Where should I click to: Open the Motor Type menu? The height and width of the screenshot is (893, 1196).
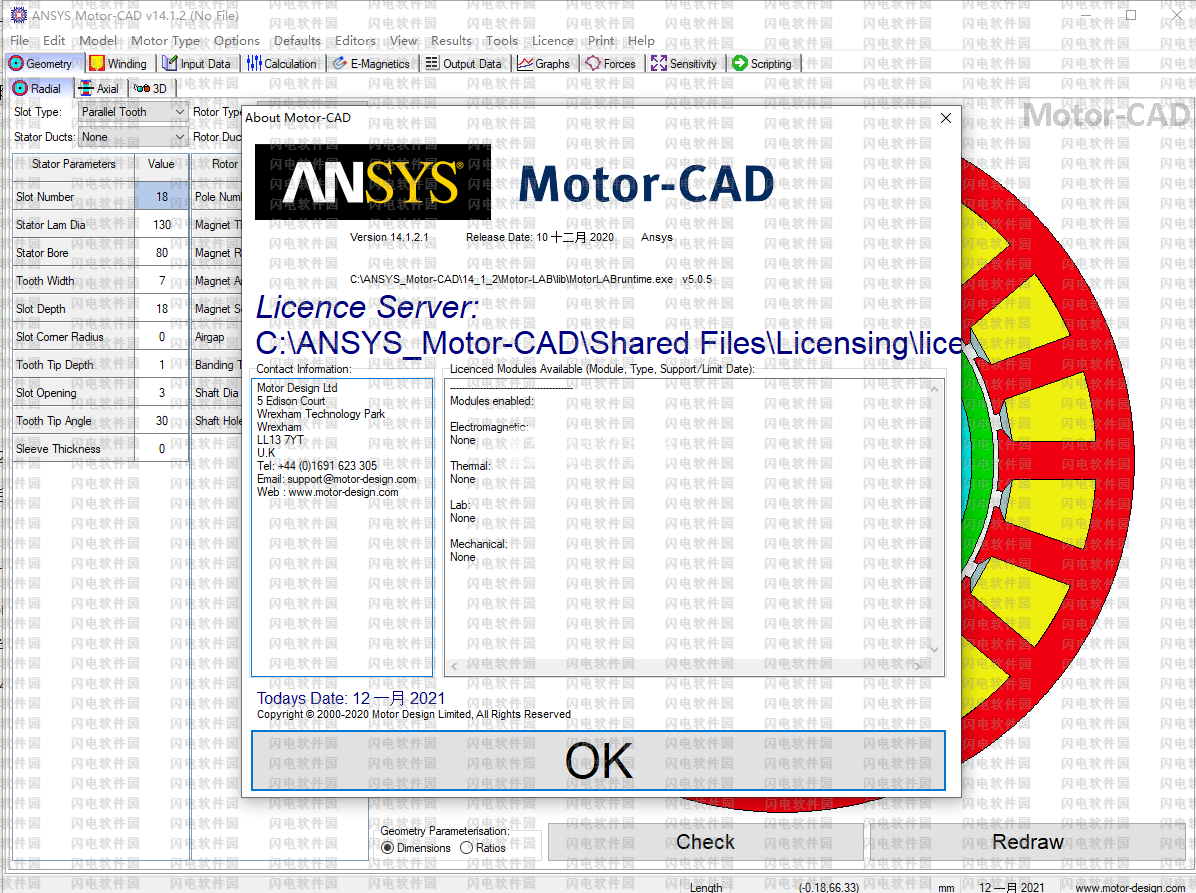pos(166,40)
